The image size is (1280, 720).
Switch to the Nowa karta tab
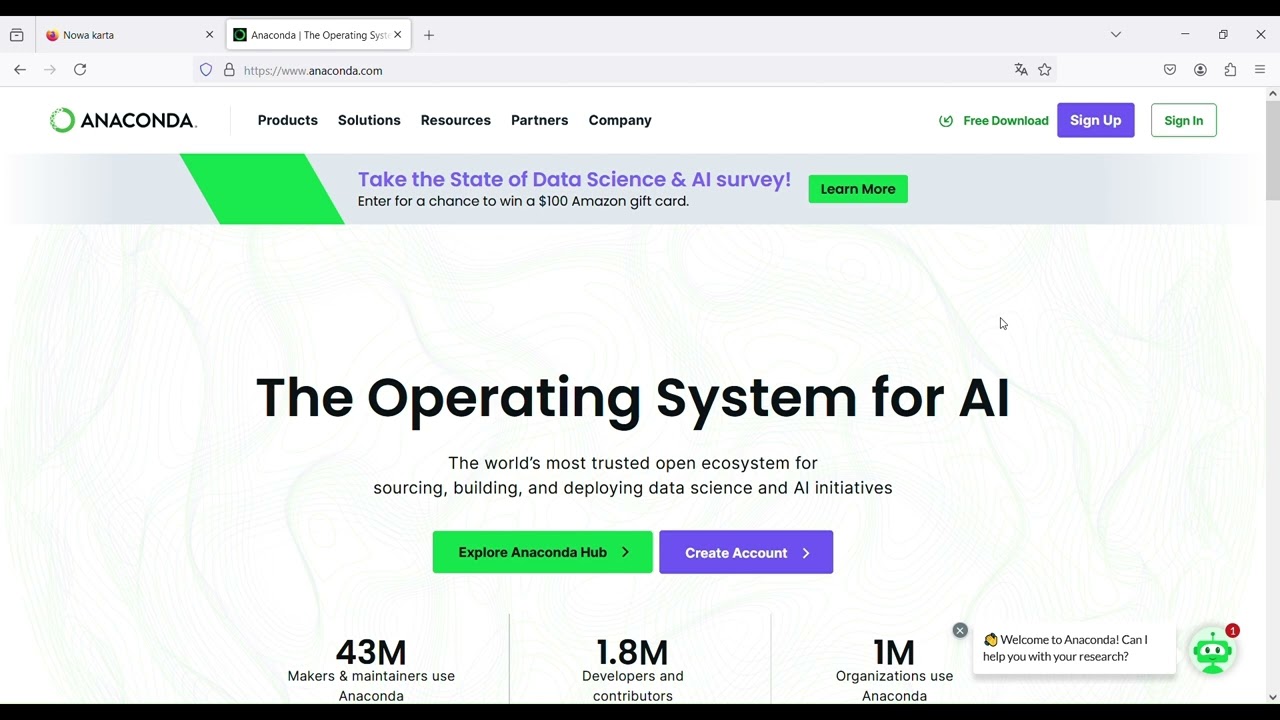tap(129, 35)
